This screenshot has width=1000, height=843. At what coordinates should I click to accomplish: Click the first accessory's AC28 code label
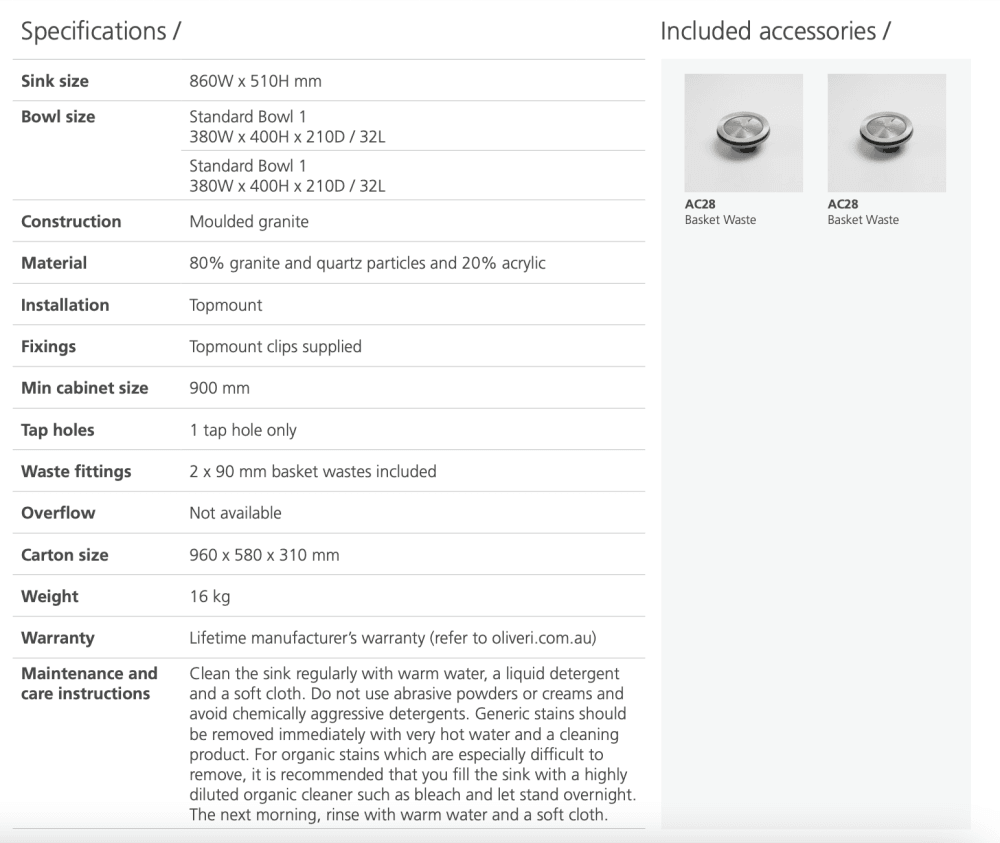tap(700, 204)
